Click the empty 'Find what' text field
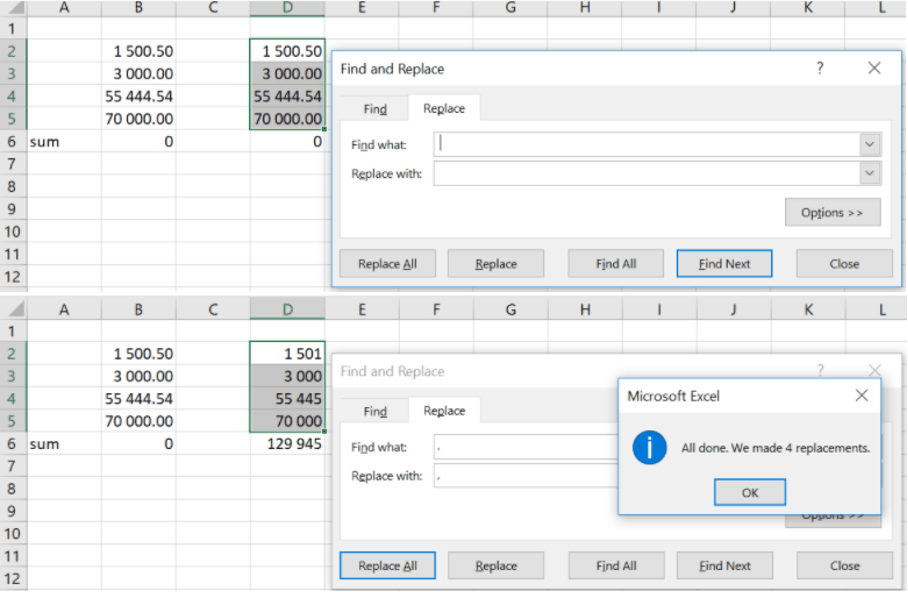The image size is (908, 592). point(645,145)
